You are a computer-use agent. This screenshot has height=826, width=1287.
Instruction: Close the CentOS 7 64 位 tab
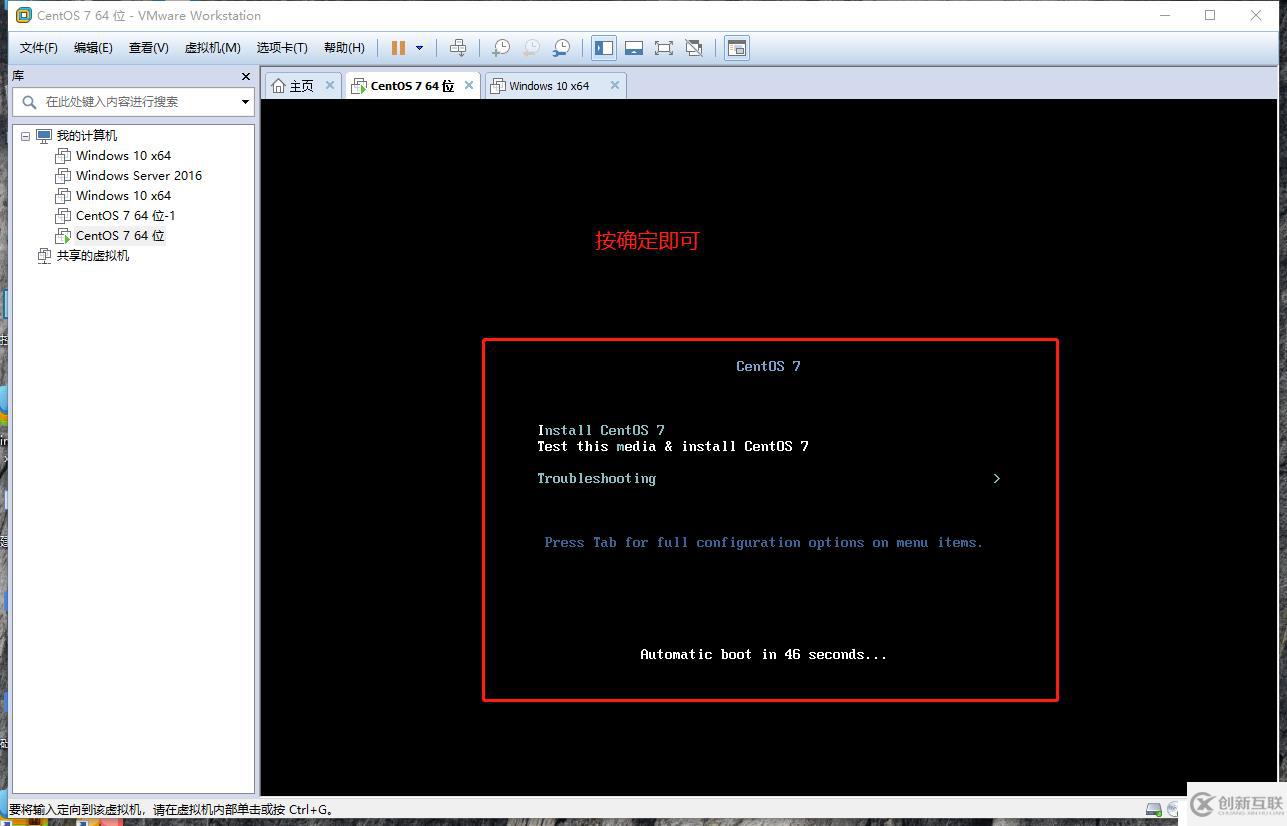468,85
